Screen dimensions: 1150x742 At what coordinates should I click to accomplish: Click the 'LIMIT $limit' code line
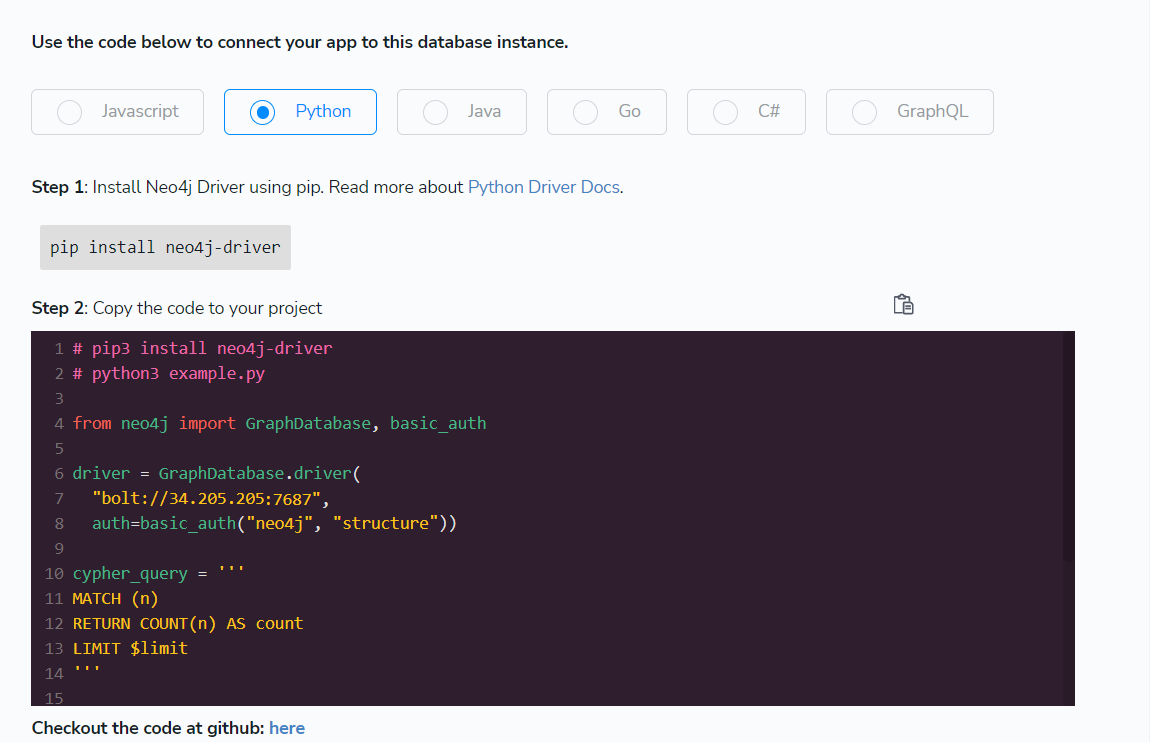[x=130, y=648]
